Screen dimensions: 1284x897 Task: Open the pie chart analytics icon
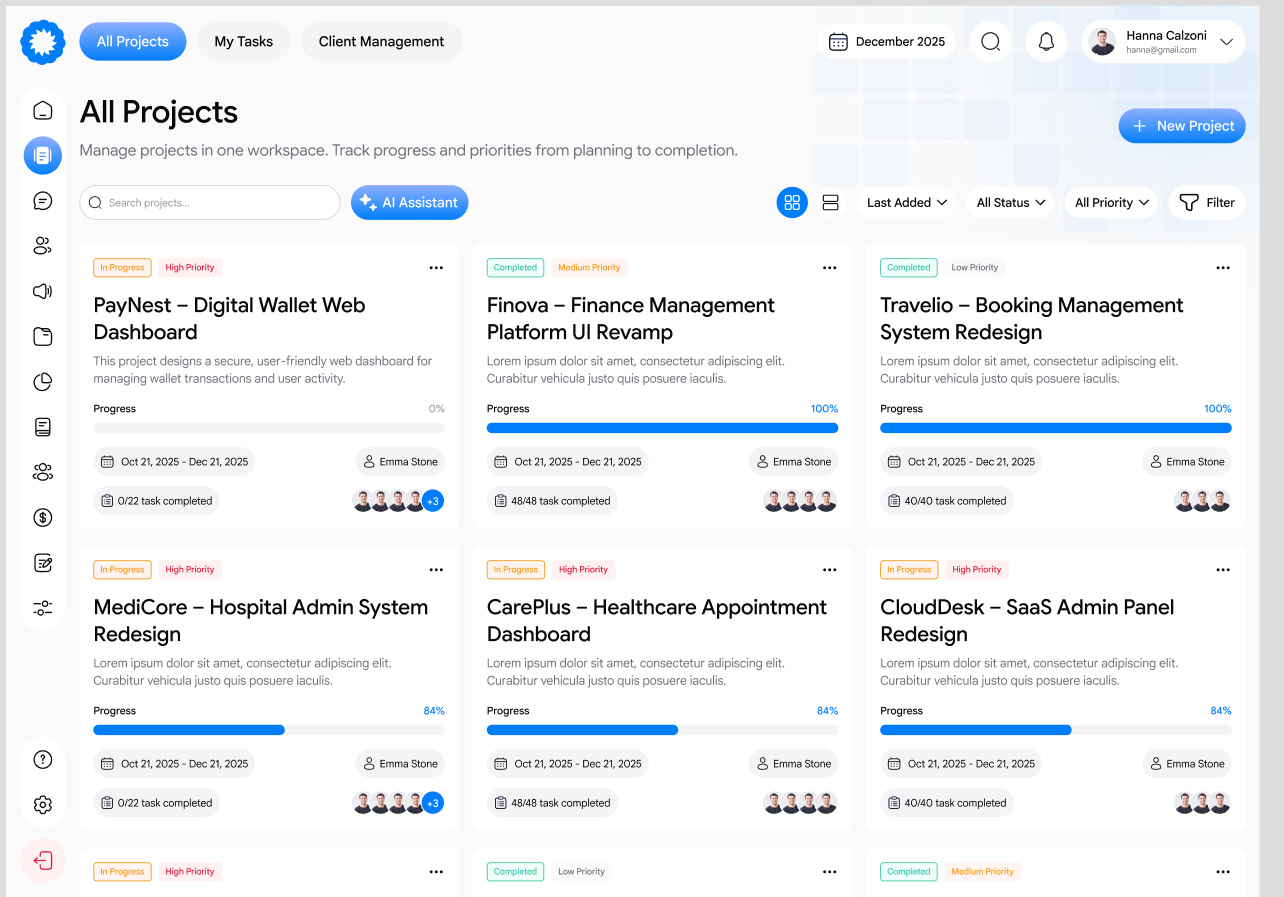tap(42, 381)
